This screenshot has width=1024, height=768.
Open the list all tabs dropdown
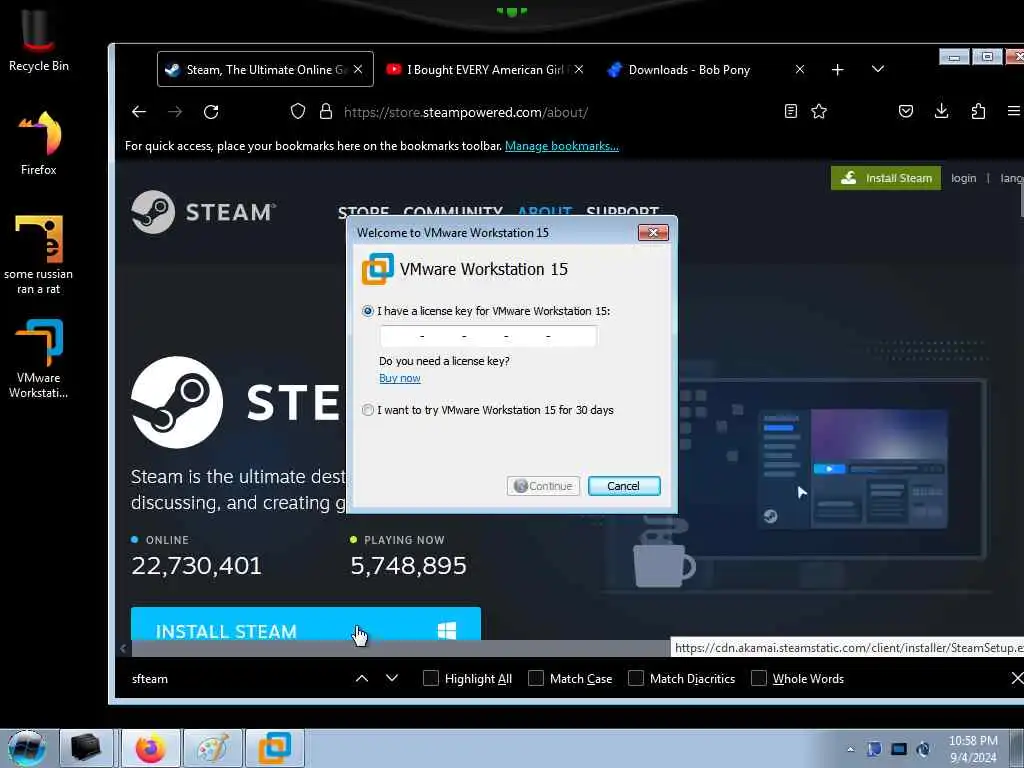[878, 69]
